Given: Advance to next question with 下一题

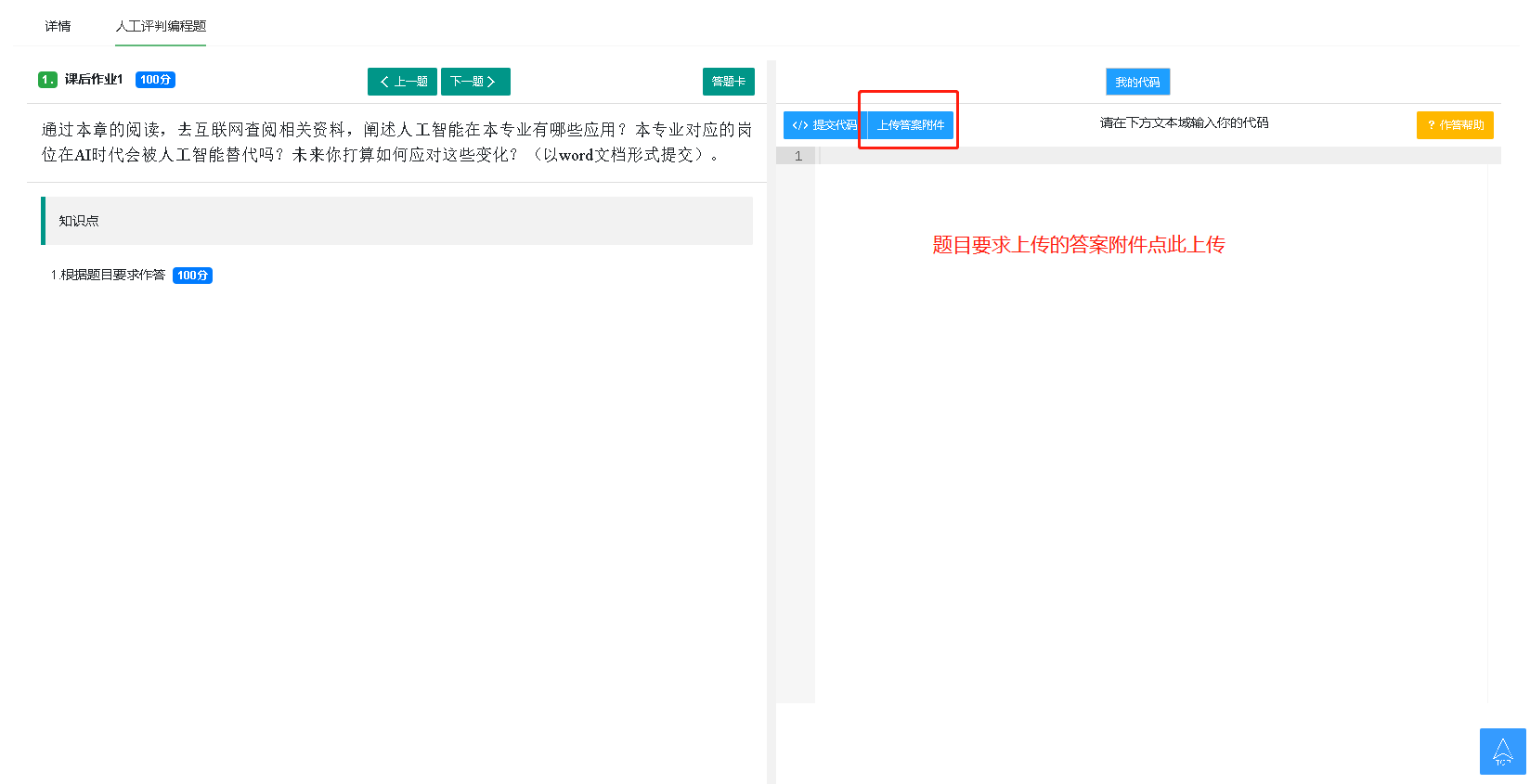Looking at the screenshot, I should tap(474, 82).
